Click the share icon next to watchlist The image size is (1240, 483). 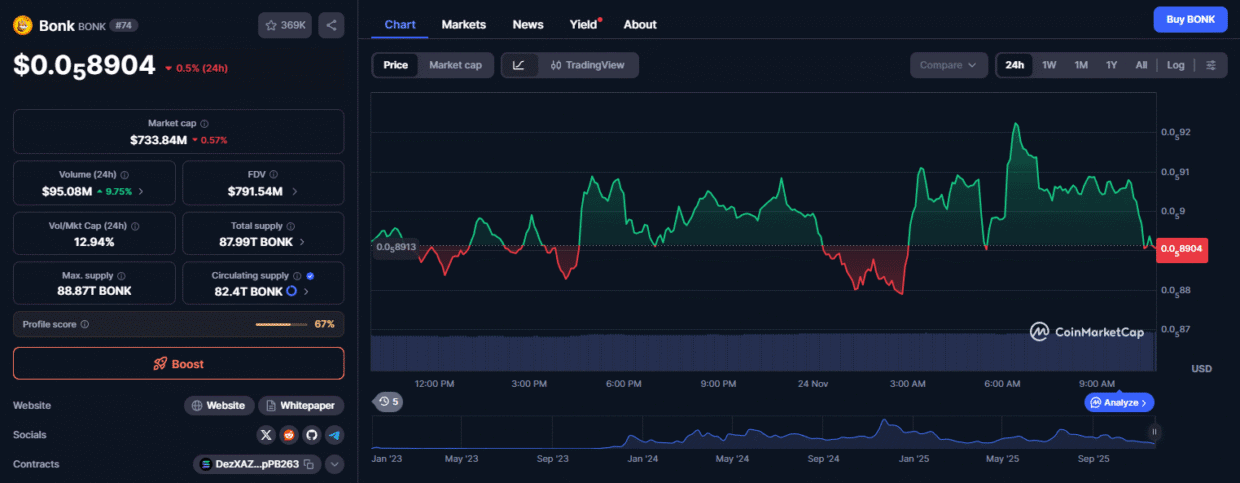click(331, 25)
